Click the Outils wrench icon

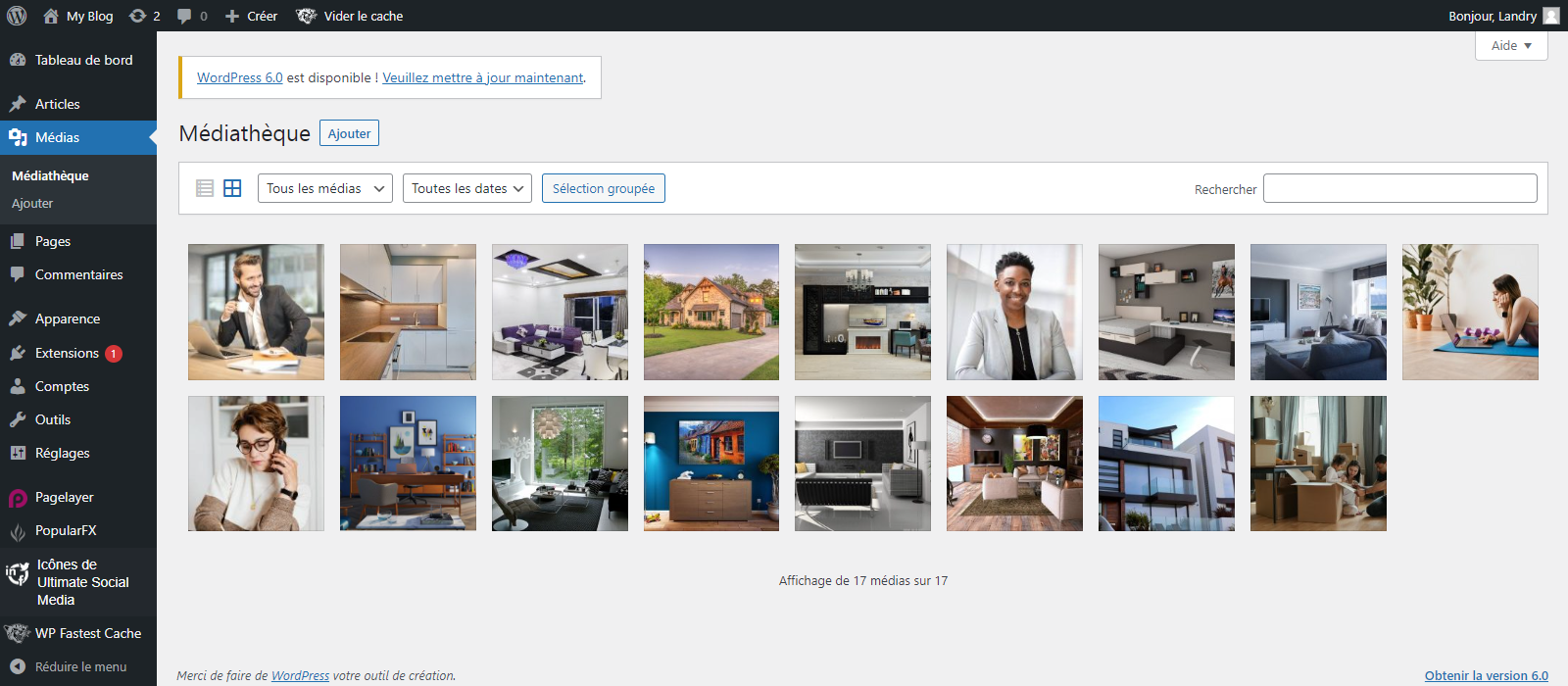click(18, 419)
